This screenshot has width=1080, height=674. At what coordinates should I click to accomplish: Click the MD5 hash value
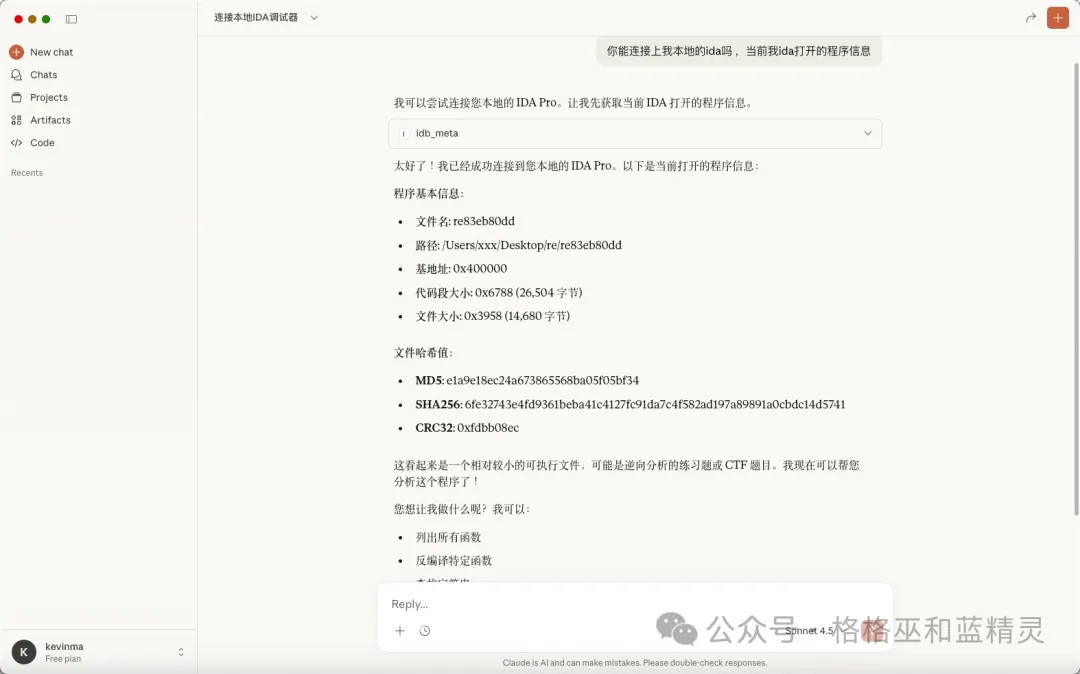coord(542,380)
